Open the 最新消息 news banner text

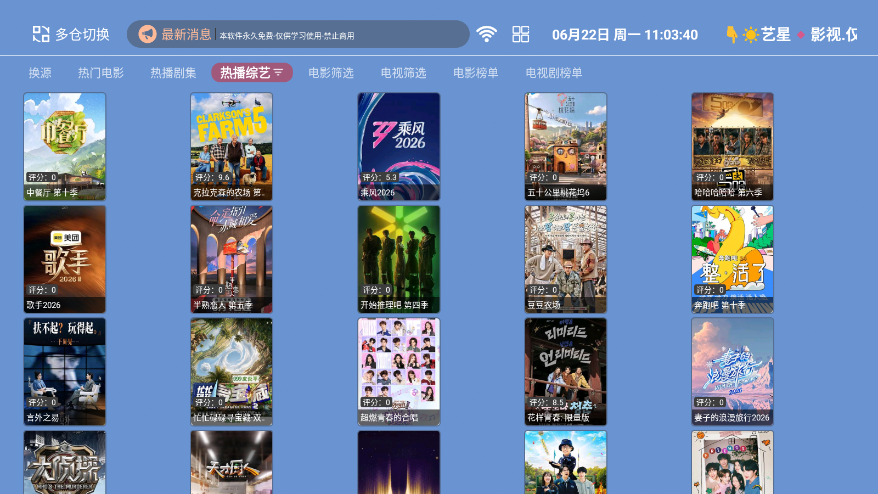click(186, 35)
